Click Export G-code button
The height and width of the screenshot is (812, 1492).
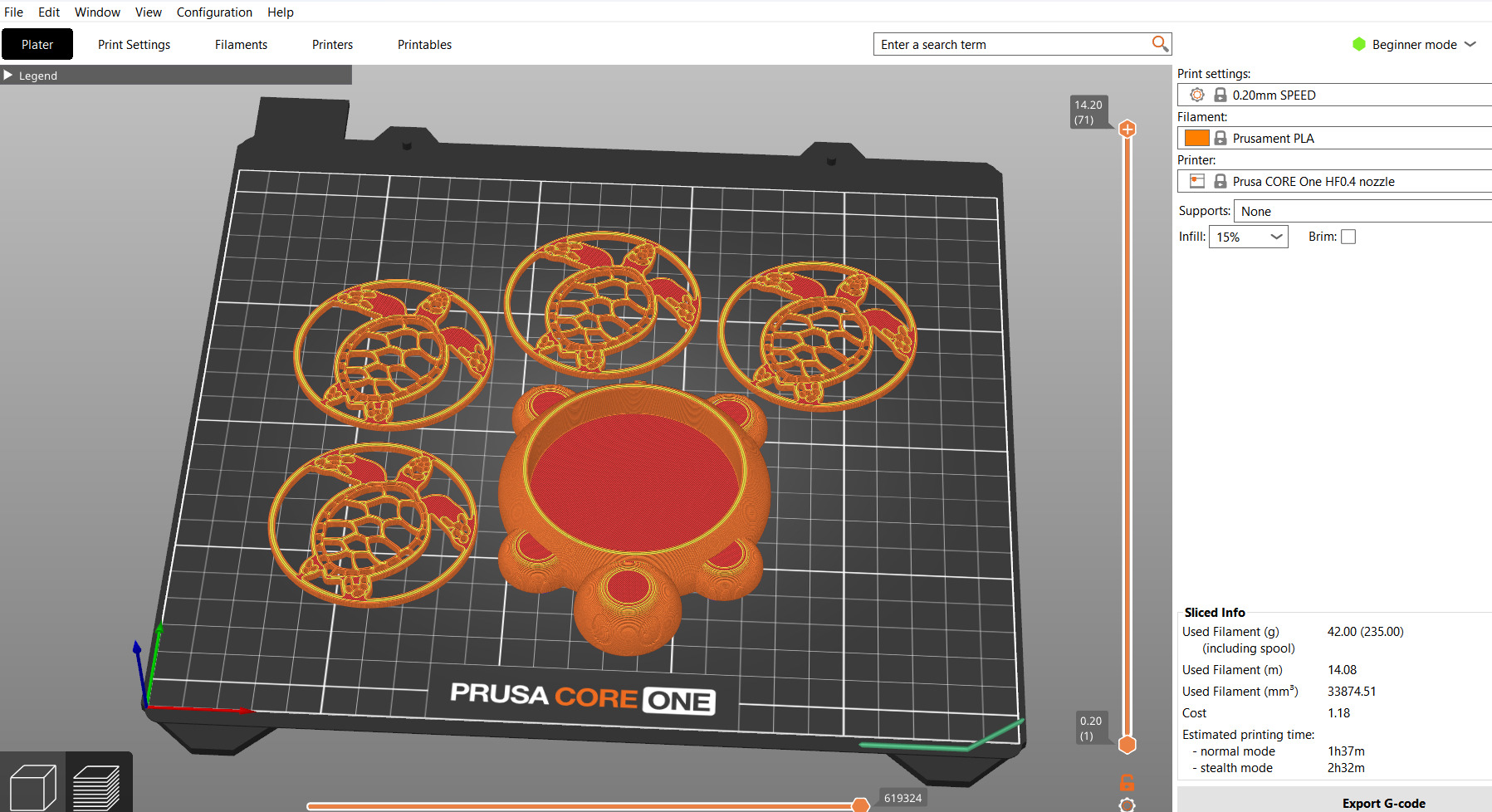[1383, 803]
